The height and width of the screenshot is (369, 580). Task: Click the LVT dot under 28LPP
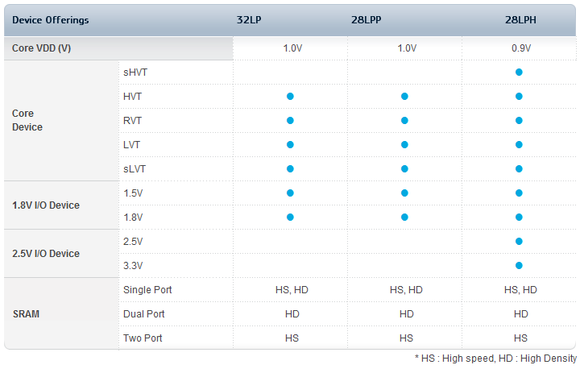[405, 145]
